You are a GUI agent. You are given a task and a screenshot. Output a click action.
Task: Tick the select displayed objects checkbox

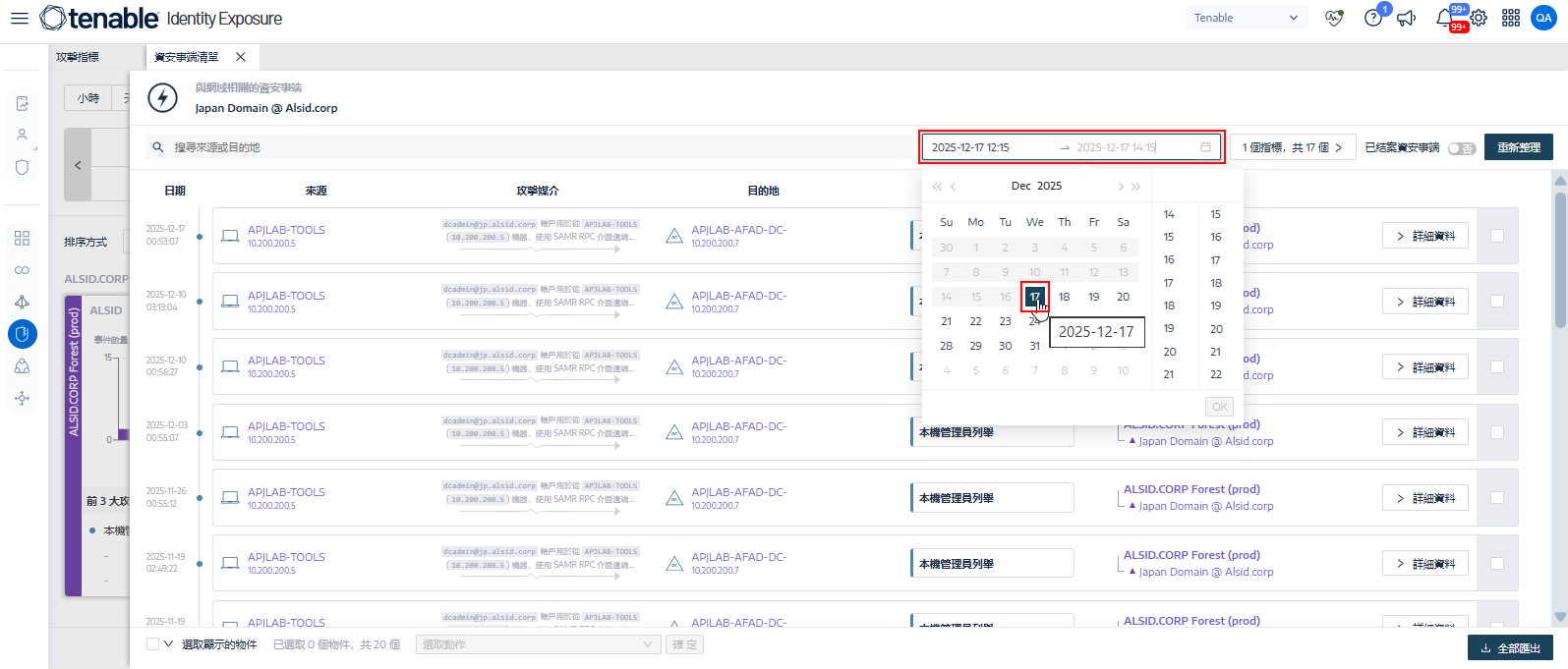click(x=152, y=644)
